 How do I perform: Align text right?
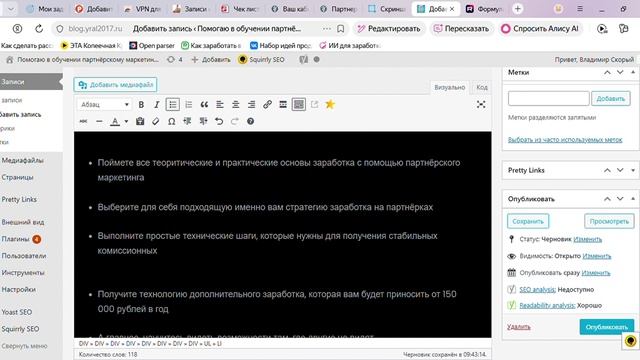[x=252, y=104]
